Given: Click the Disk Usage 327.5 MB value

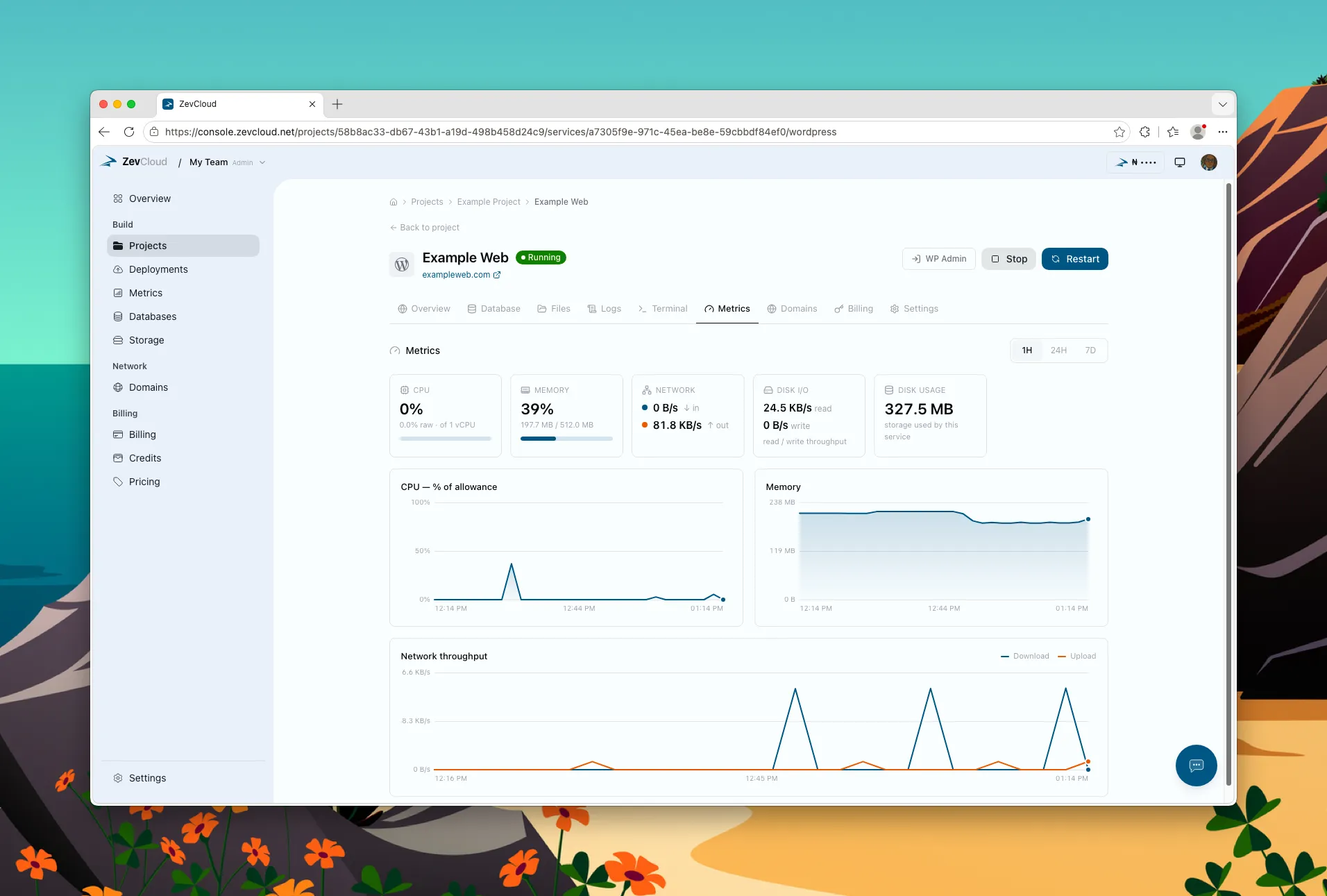Looking at the screenshot, I should (919, 409).
